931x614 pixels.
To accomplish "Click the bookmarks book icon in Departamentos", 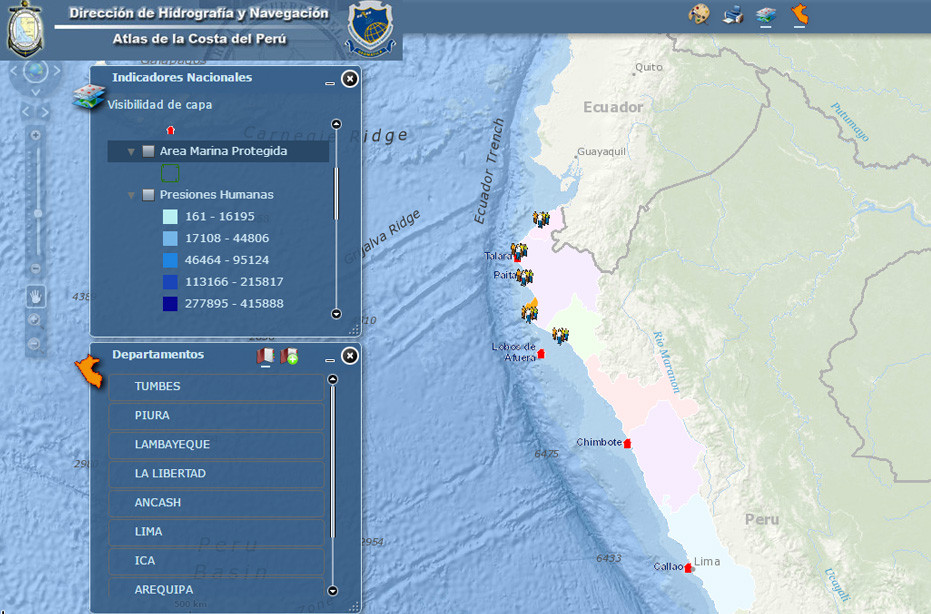I will 265,356.
